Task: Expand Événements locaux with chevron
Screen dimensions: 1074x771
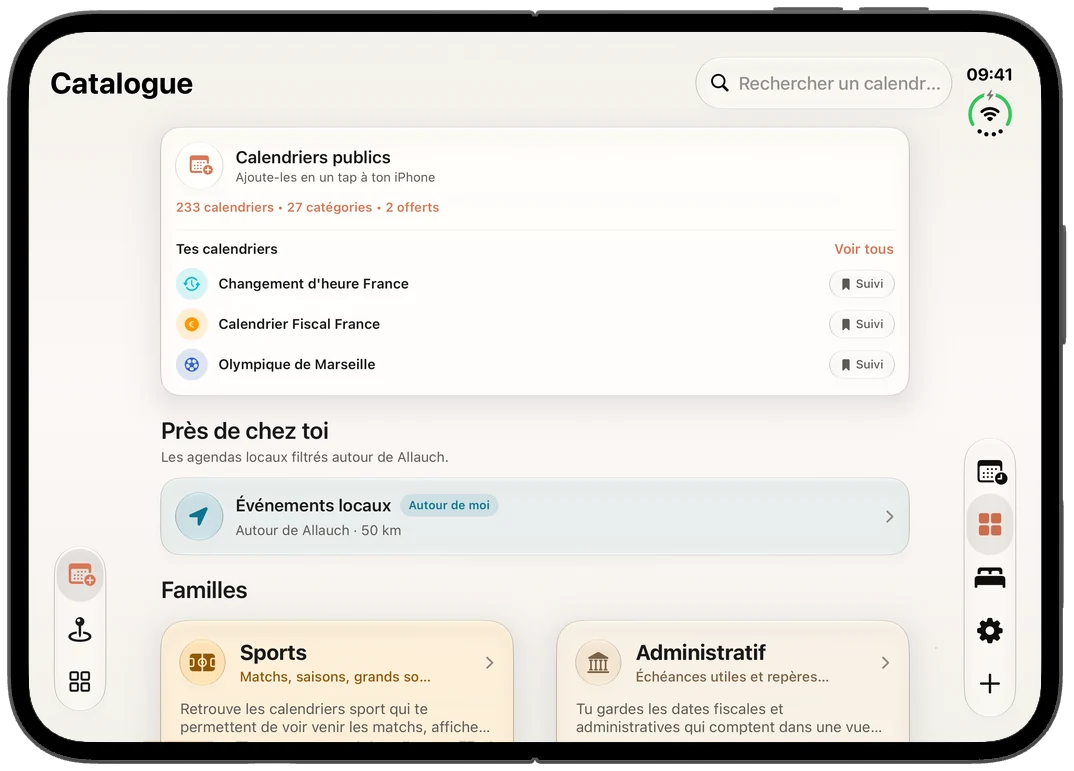Action: [x=889, y=516]
